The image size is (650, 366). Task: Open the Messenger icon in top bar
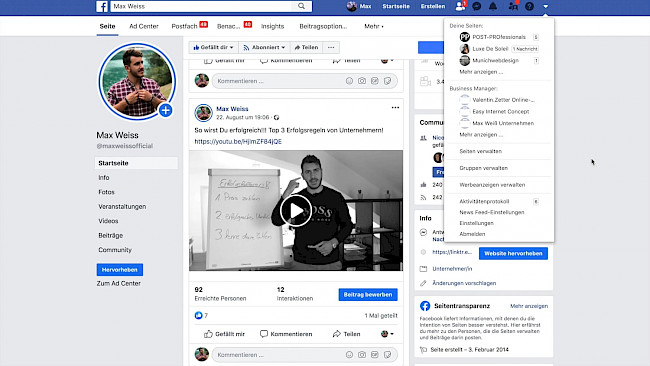pos(477,6)
